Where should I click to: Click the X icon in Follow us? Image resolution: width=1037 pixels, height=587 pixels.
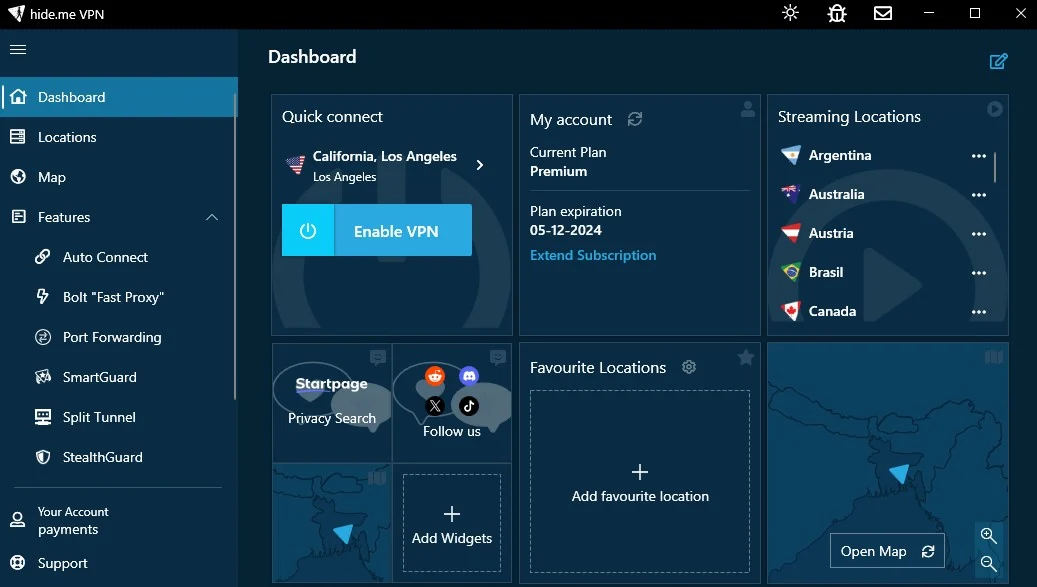coord(435,406)
